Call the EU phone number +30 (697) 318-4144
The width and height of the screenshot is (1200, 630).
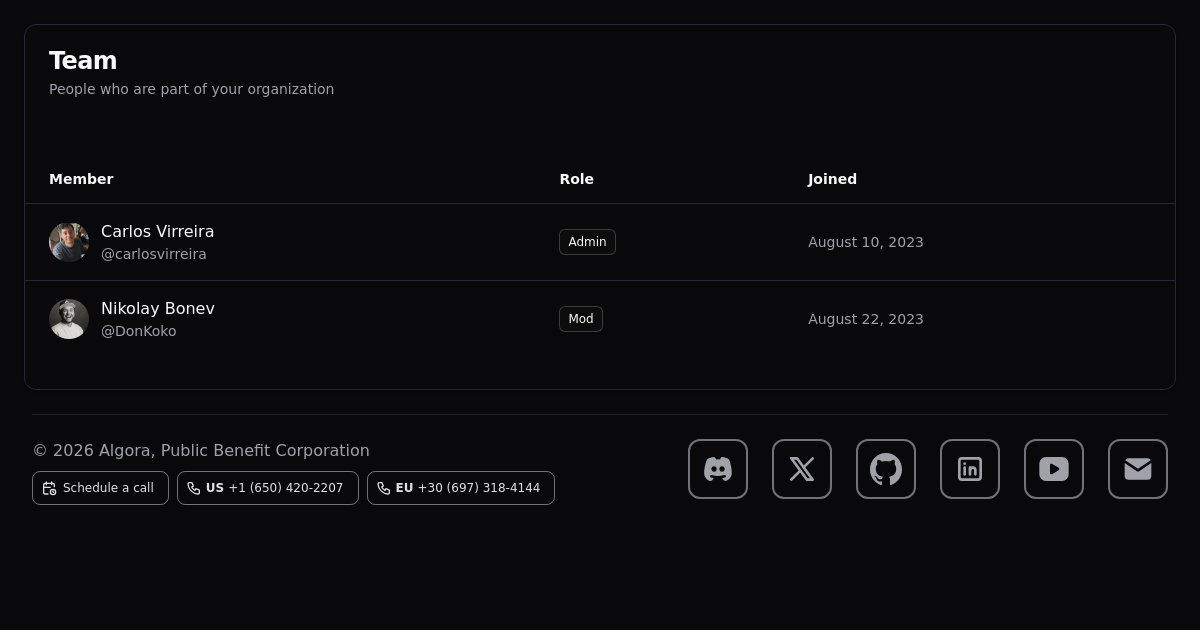(x=461, y=488)
